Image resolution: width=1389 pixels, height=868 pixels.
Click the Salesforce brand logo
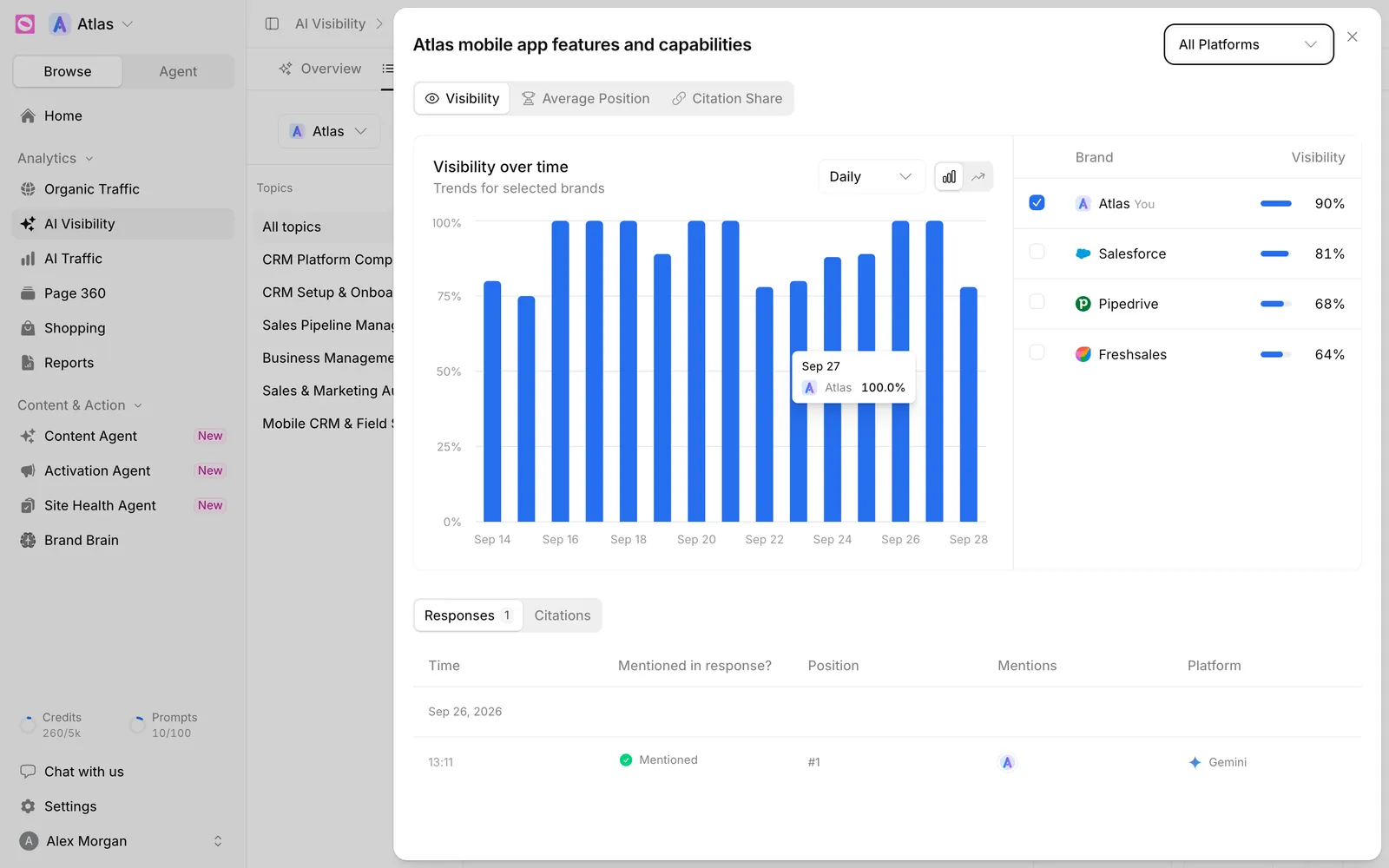pos(1083,253)
